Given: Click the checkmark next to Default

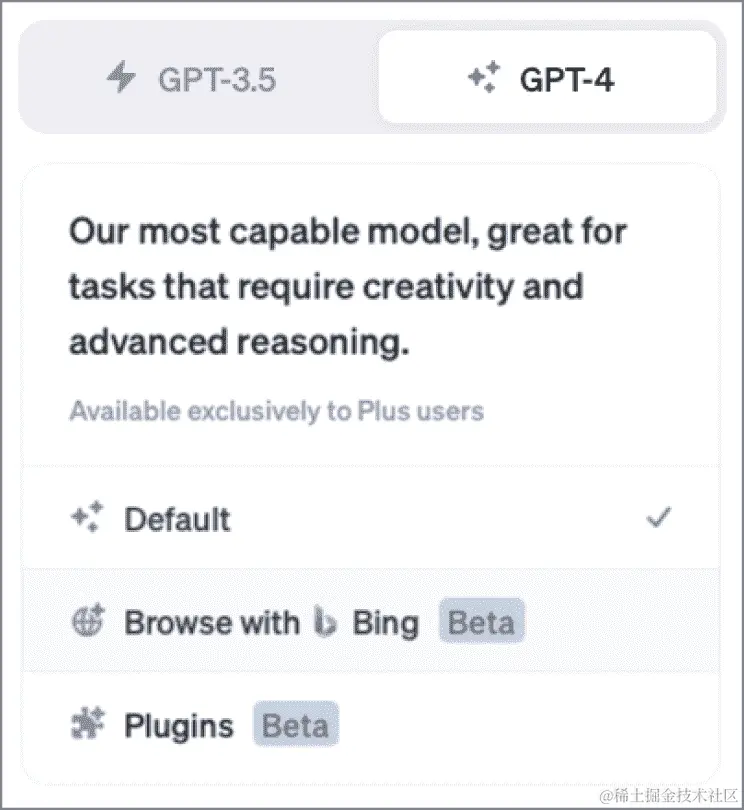Looking at the screenshot, I should coord(659,517).
